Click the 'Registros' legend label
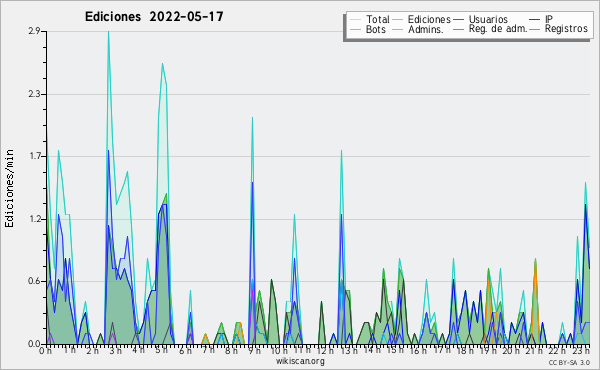The image size is (600, 370). (566, 29)
